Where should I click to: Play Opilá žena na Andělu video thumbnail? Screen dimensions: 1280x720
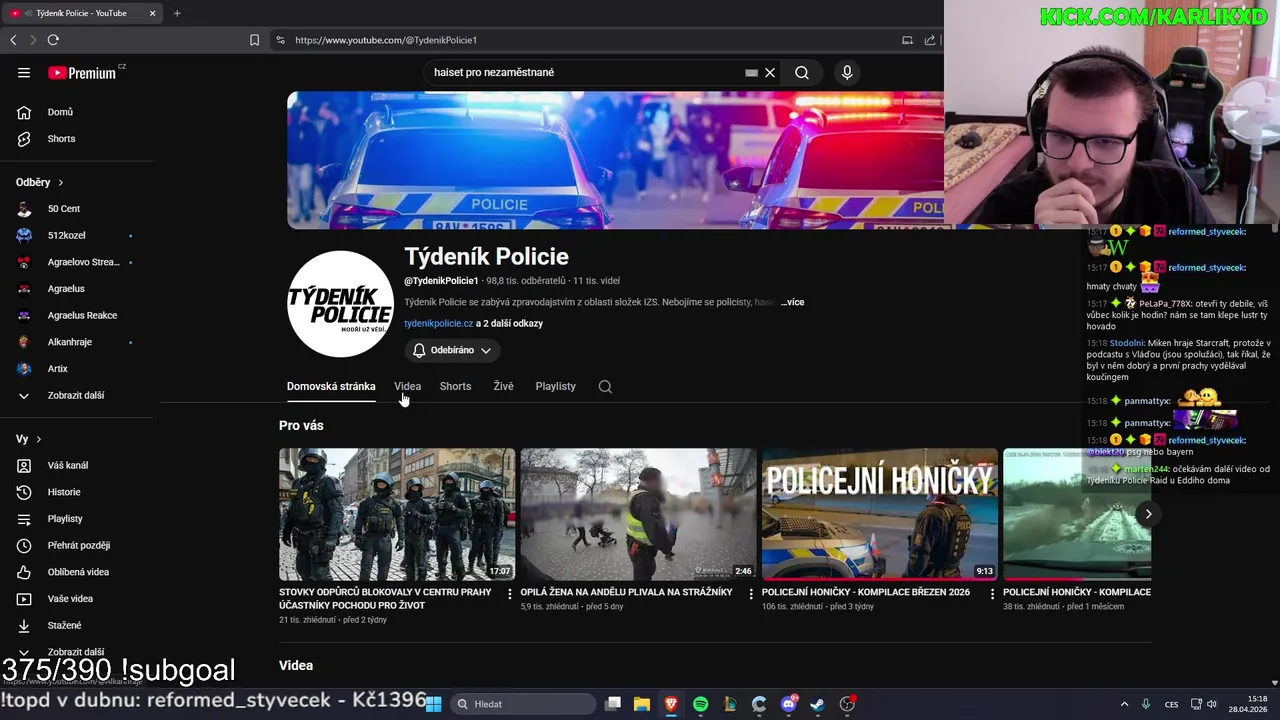[638, 514]
